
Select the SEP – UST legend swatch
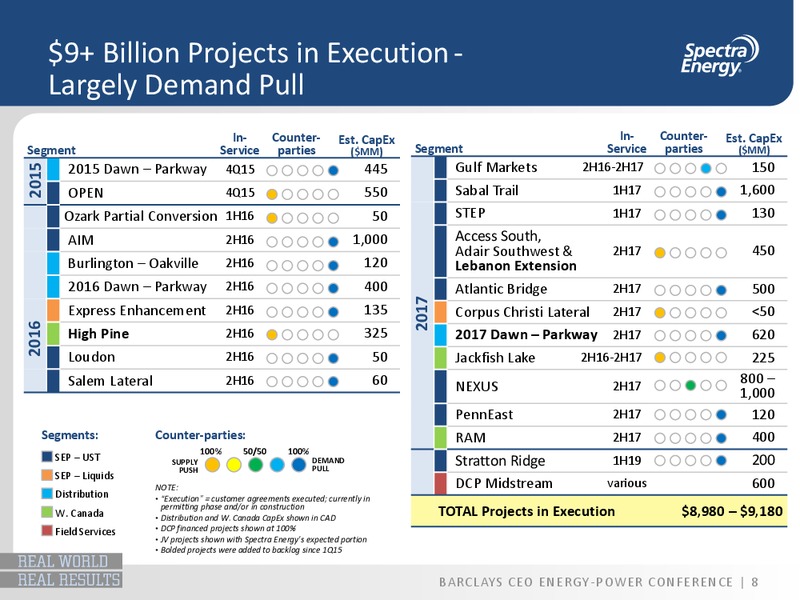click(47, 457)
